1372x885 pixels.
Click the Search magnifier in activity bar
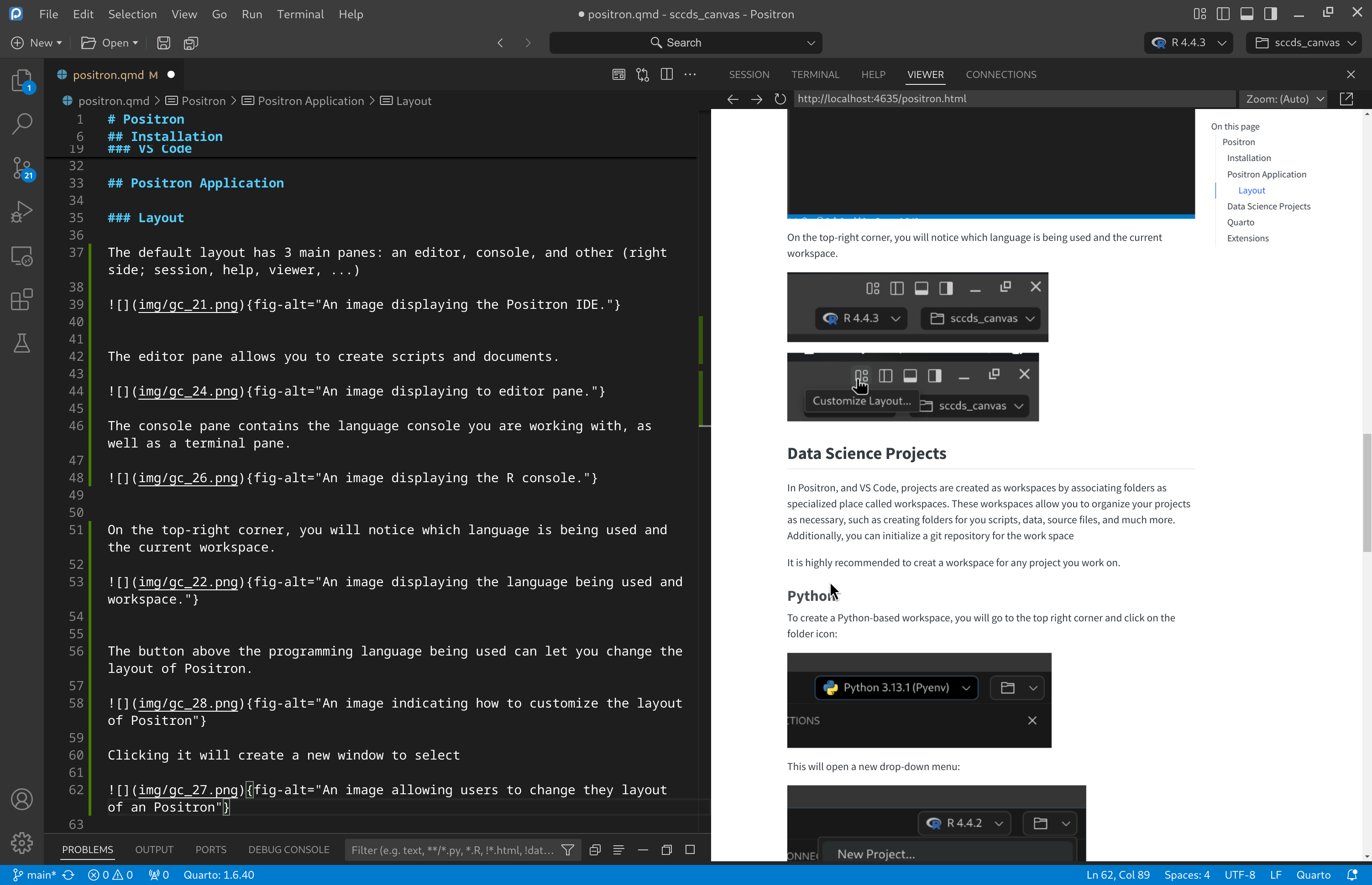[22, 123]
